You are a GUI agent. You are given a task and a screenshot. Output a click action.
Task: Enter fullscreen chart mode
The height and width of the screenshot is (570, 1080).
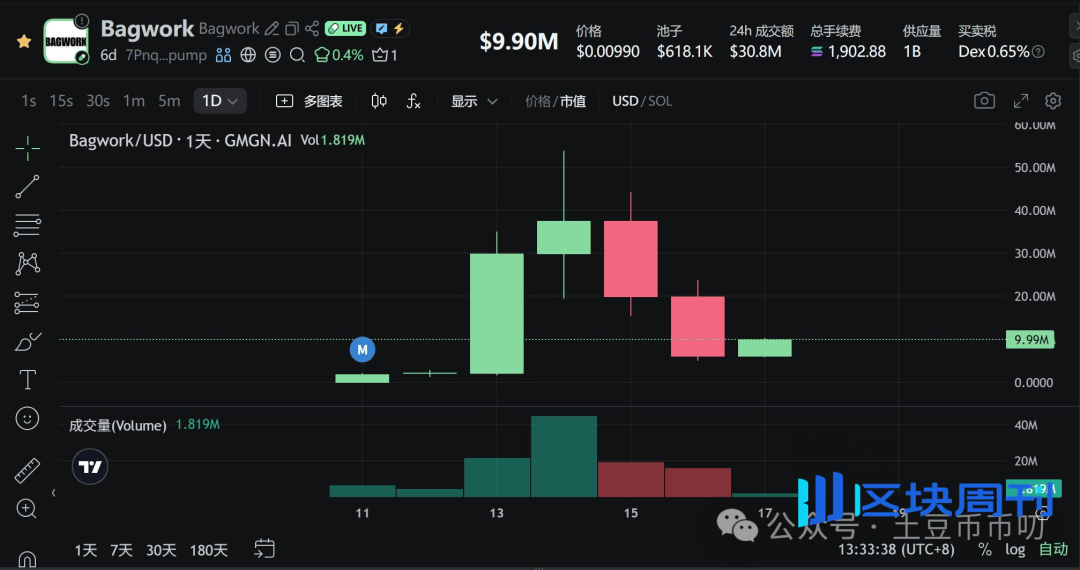1021,101
